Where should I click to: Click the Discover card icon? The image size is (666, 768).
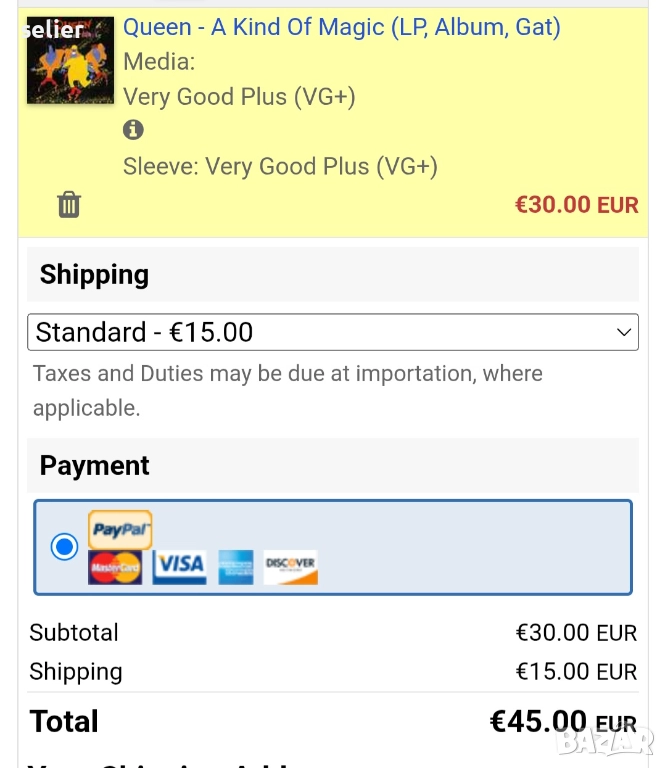[x=291, y=567]
